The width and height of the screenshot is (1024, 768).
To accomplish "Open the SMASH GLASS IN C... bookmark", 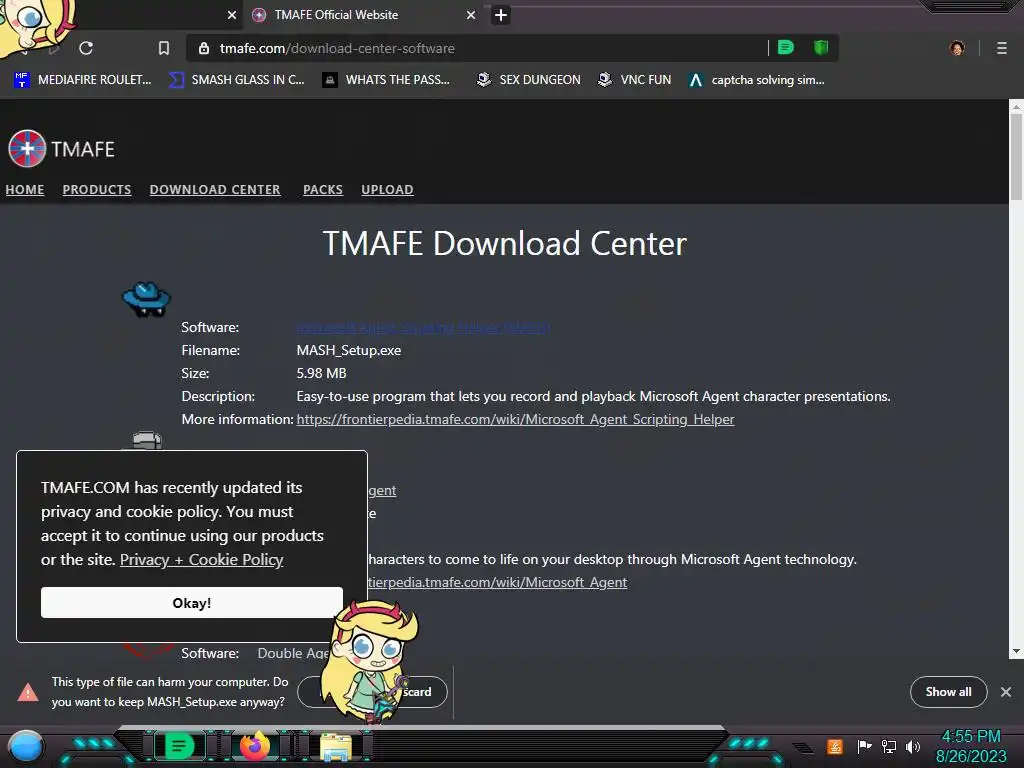I will (x=237, y=80).
